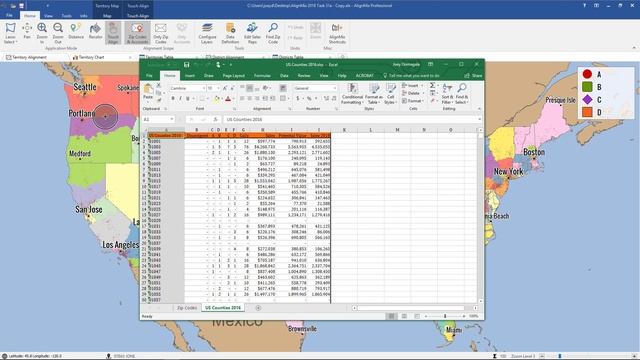This screenshot has height=360, width=640.
Task: Switch to the Zip Codes sheet tab
Action: 187,308
